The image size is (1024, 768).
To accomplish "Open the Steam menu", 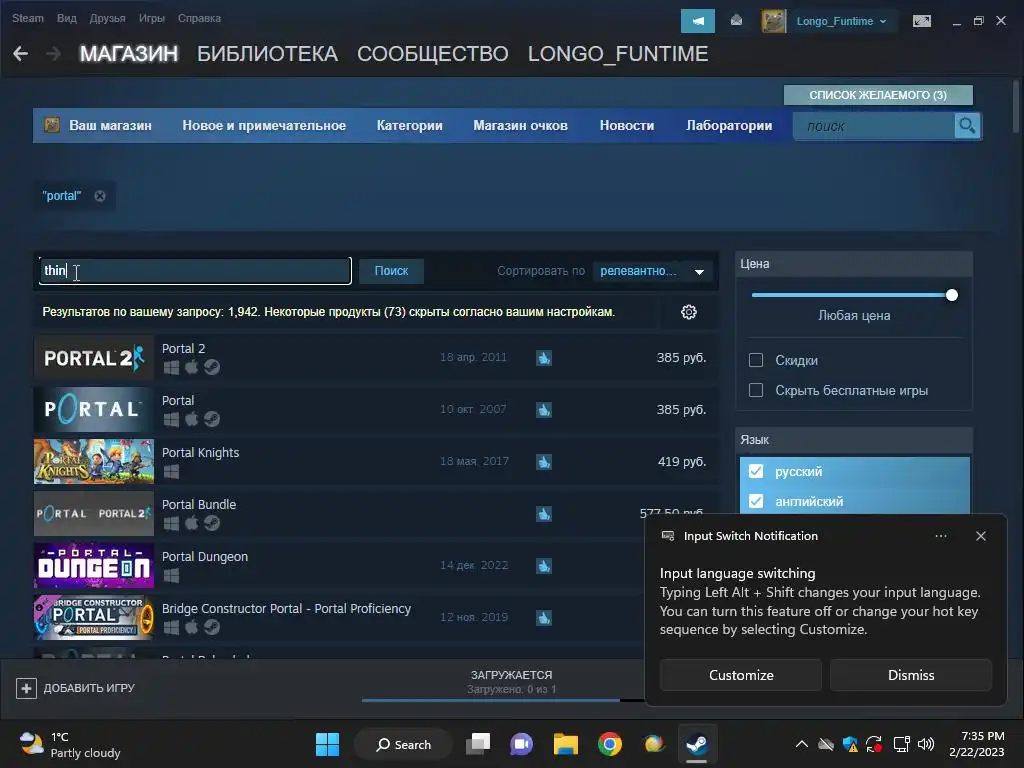I will [27, 18].
